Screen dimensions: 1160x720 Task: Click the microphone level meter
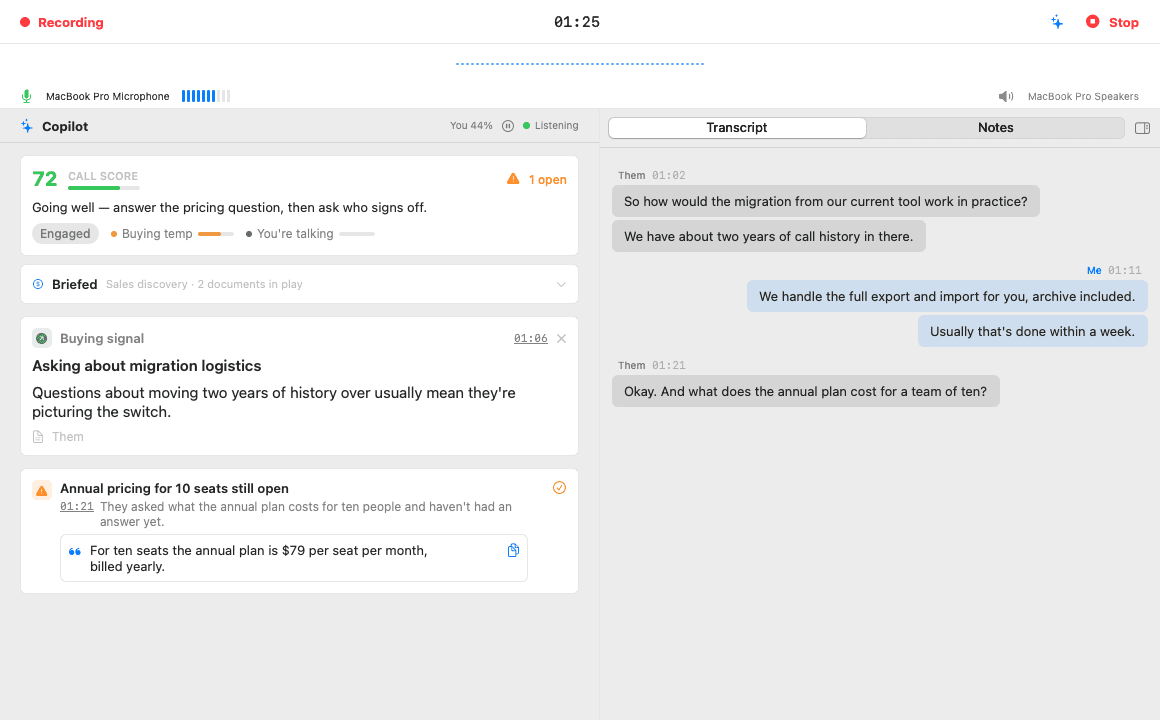click(206, 95)
